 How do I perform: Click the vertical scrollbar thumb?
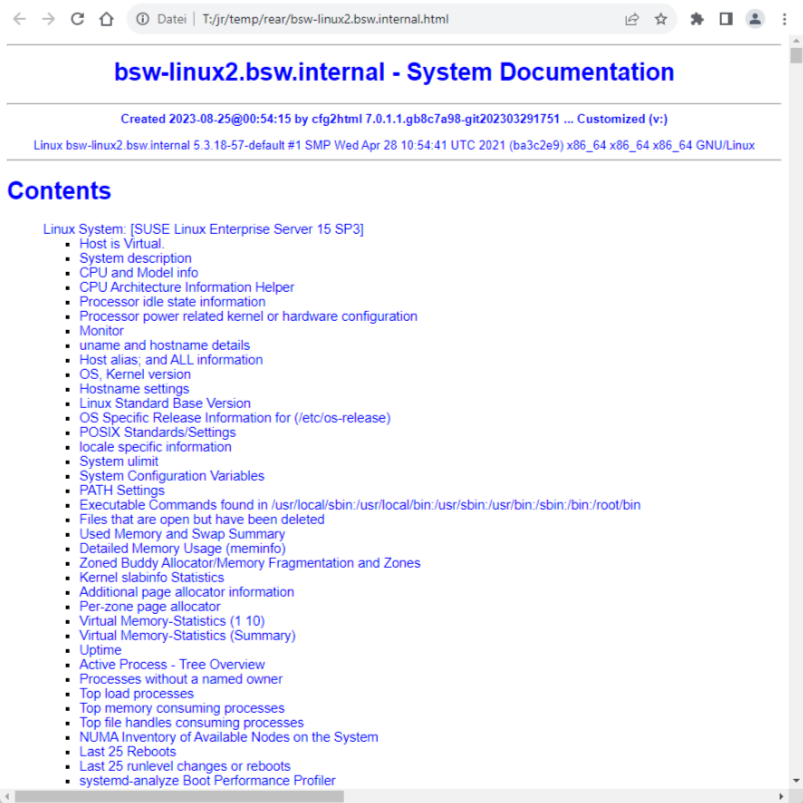(x=796, y=55)
